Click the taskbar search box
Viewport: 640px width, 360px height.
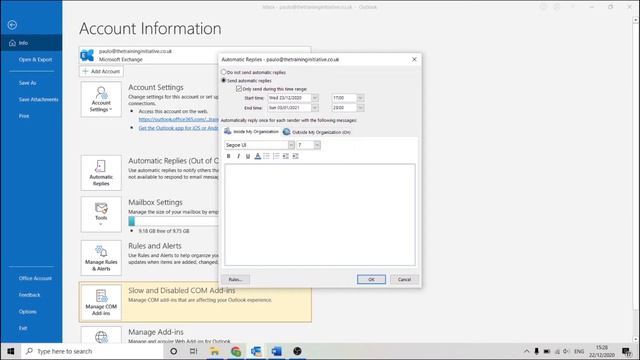92,351
